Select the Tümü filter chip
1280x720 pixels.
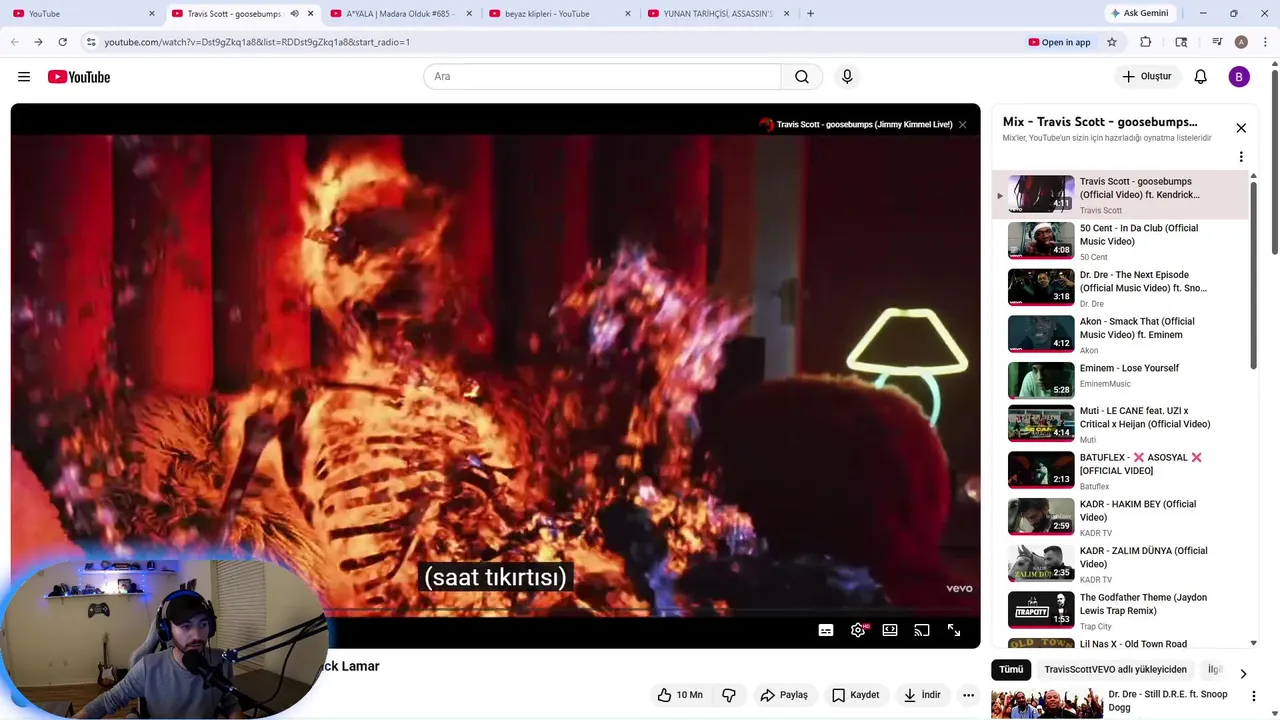point(1011,670)
